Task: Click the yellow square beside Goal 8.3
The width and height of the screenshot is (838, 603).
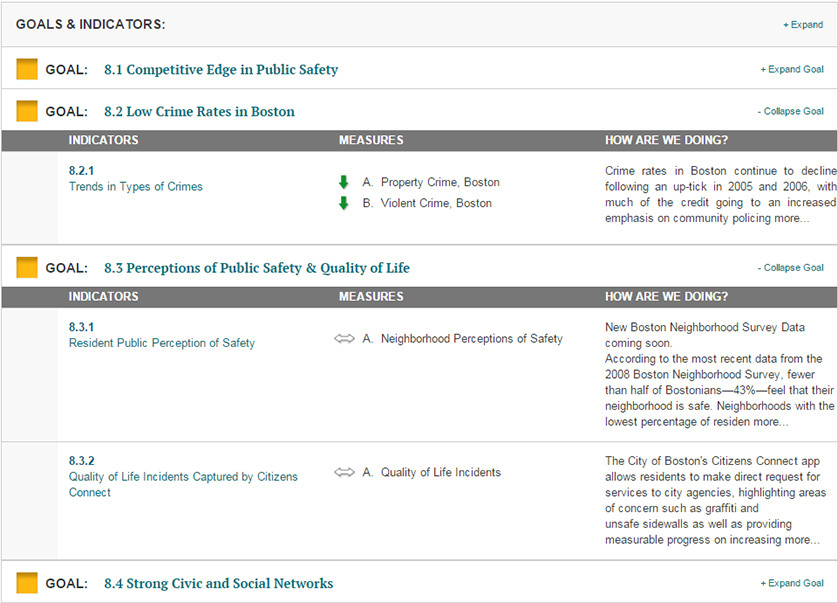Action: (x=27, y=268)
